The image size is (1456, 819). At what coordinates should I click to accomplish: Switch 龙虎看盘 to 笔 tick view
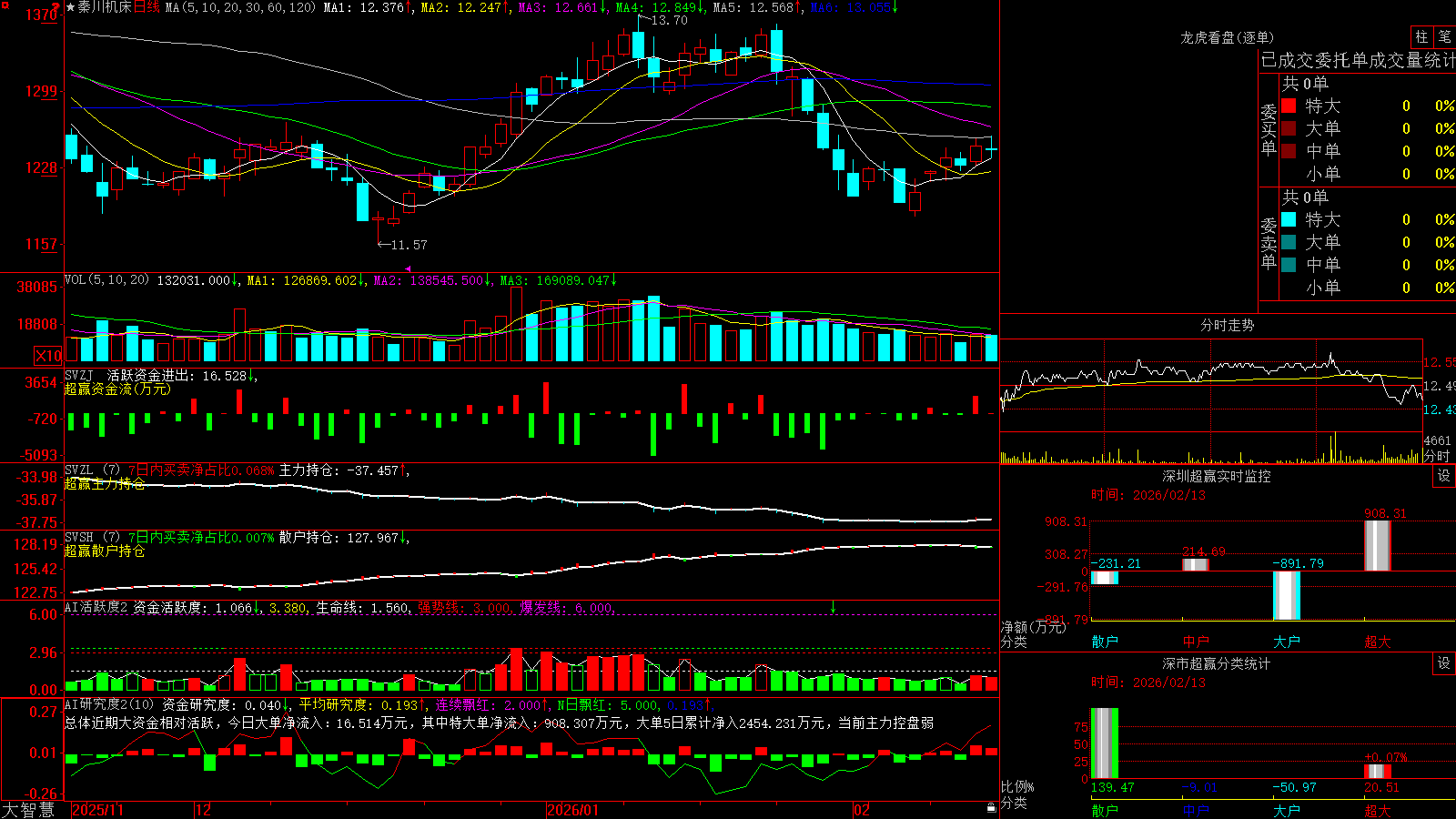coord(1445,36)
